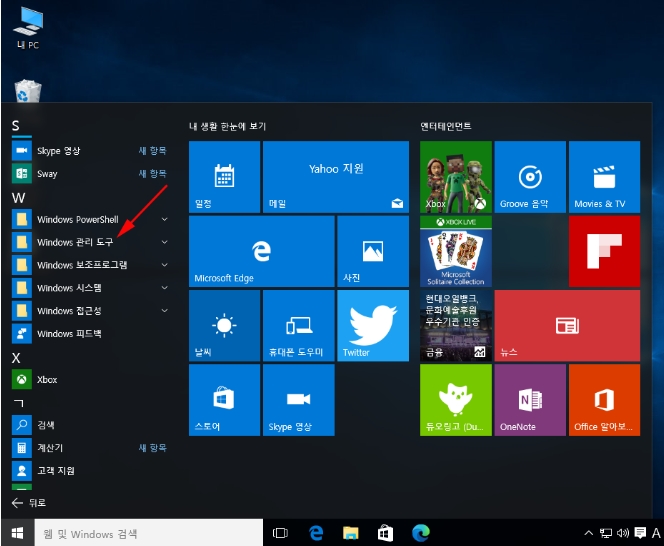This screenshot has width=664, height=546.
Task: Open Task View in the taskbar
Action: [280, 533]
